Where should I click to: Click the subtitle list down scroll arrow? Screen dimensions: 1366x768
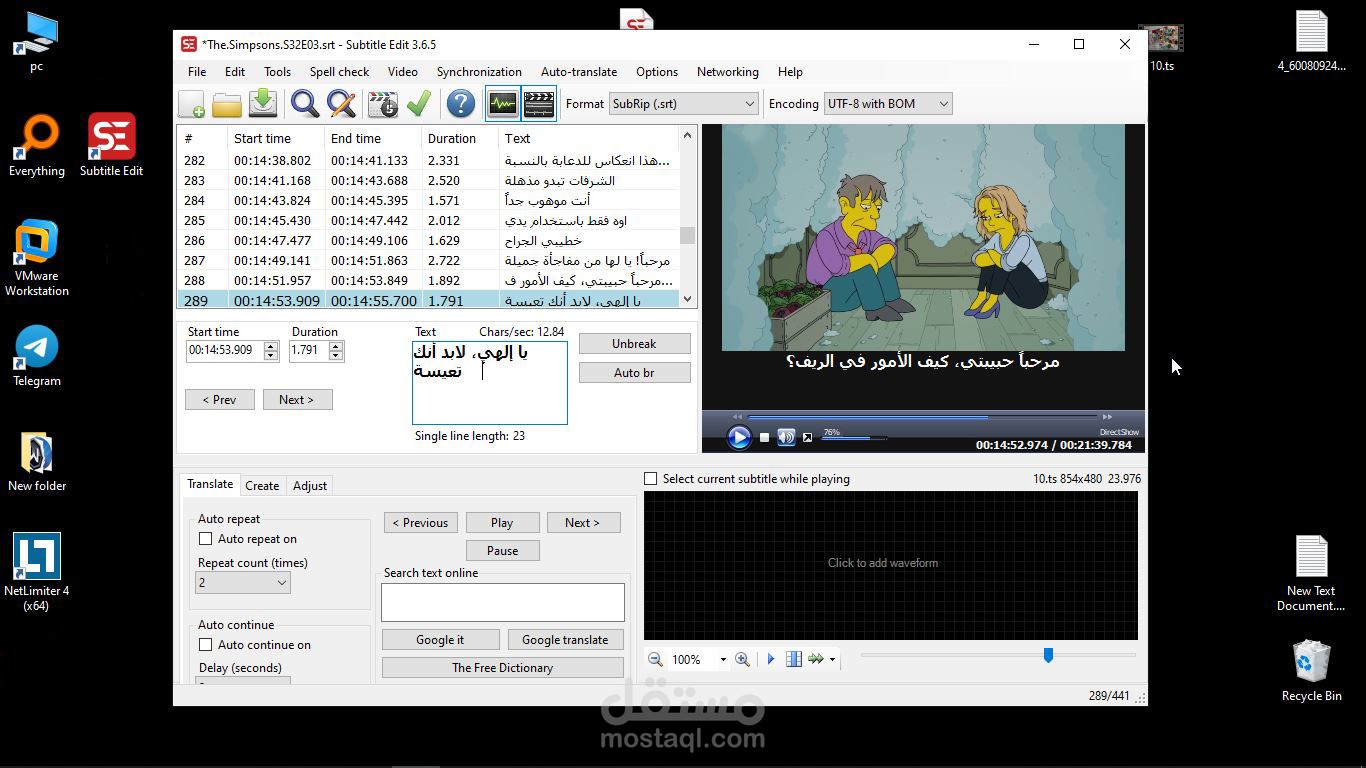pyautogui.click(x=687, y=298)
